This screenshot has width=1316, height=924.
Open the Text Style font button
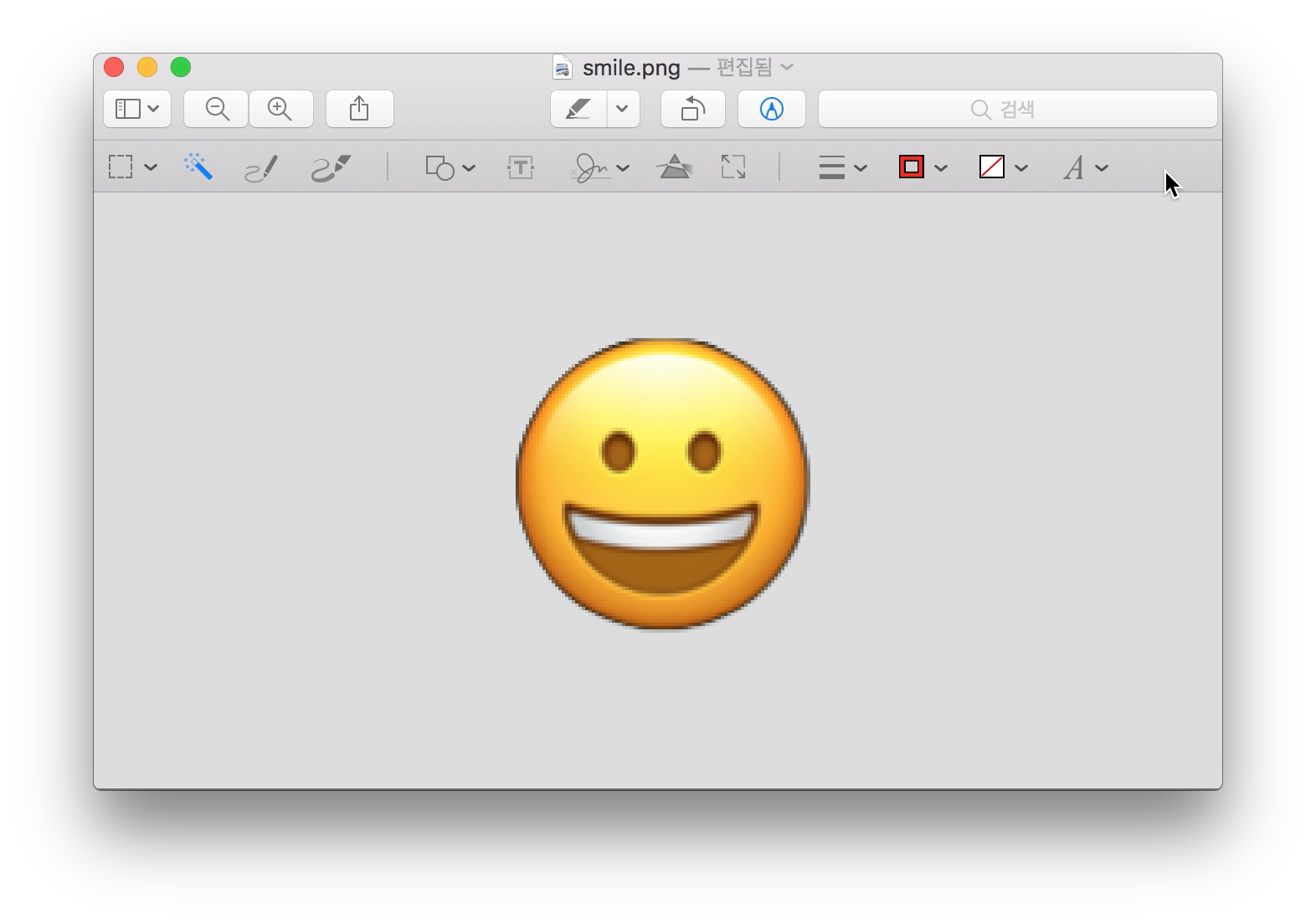[x=1073, y=168]
